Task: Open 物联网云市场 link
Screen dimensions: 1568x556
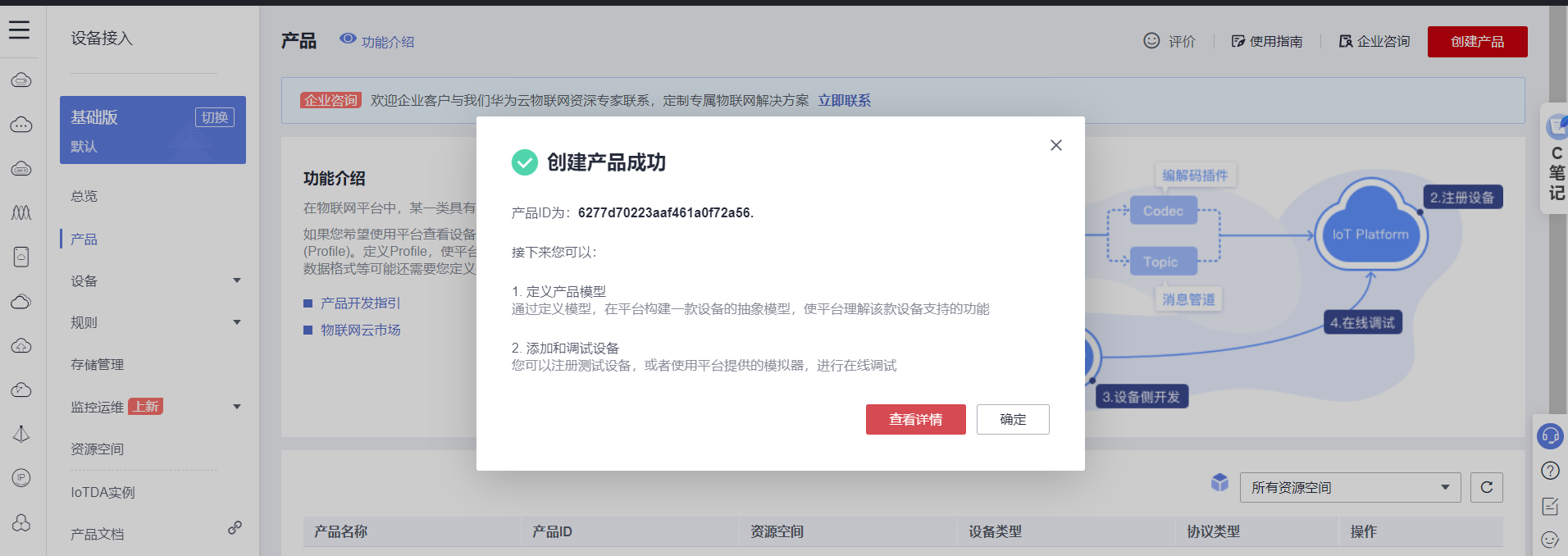Action: click(x=360, y=330)
